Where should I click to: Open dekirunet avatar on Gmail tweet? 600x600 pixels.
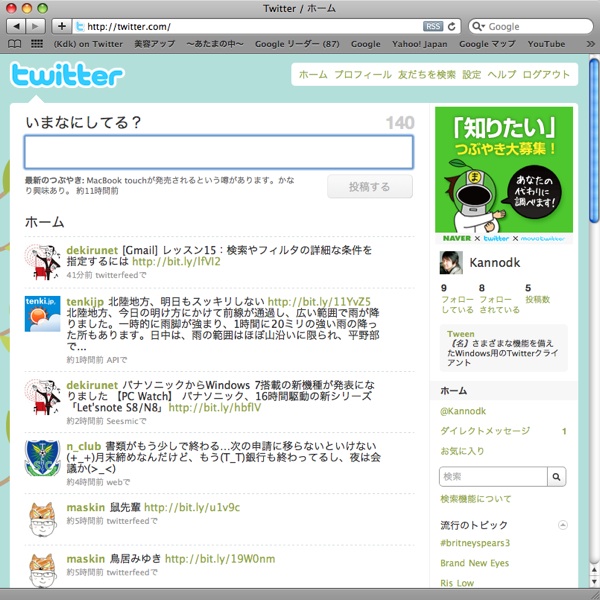42,262
